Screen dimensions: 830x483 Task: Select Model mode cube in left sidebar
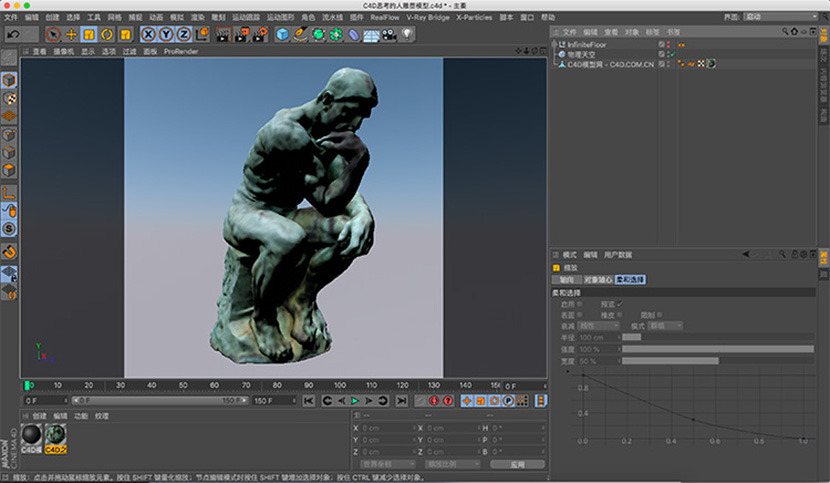pos(9,80)
